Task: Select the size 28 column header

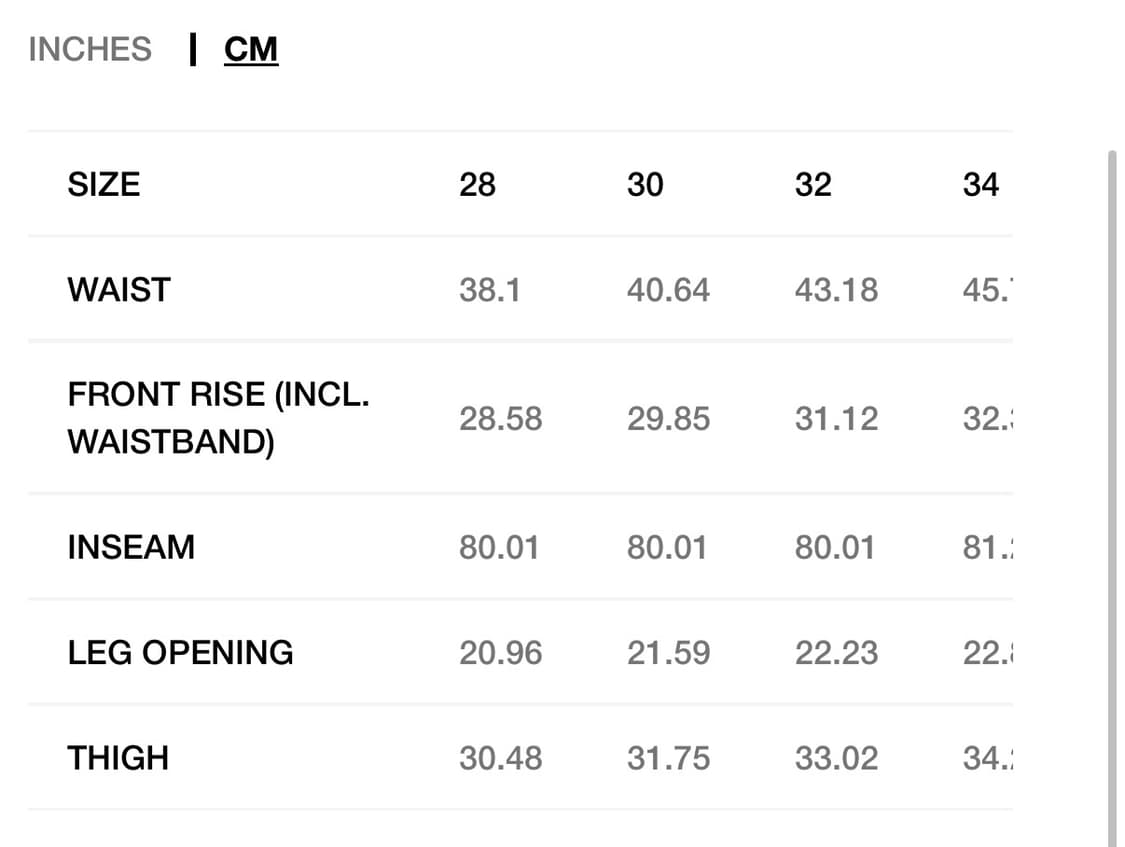Action: (x=477, y=185)
